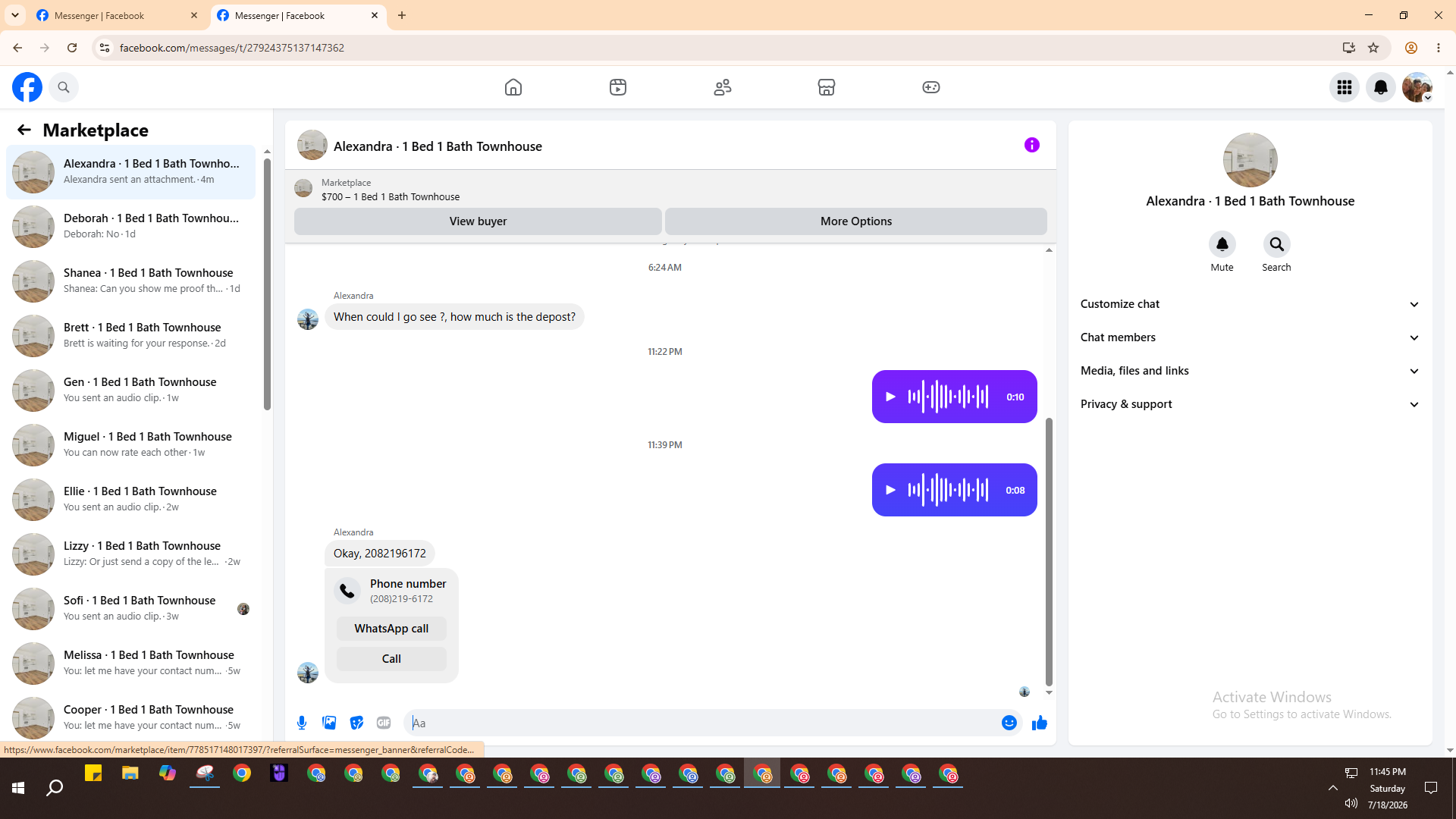Click the View buyer button
This screenshot has height=819, width=1456.
[x=478, y=221]
